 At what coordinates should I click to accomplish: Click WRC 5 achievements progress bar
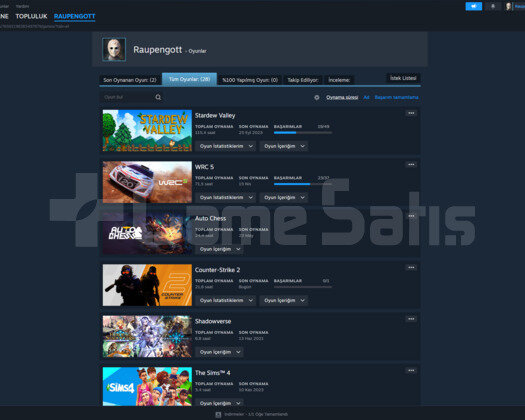point(303,184)
